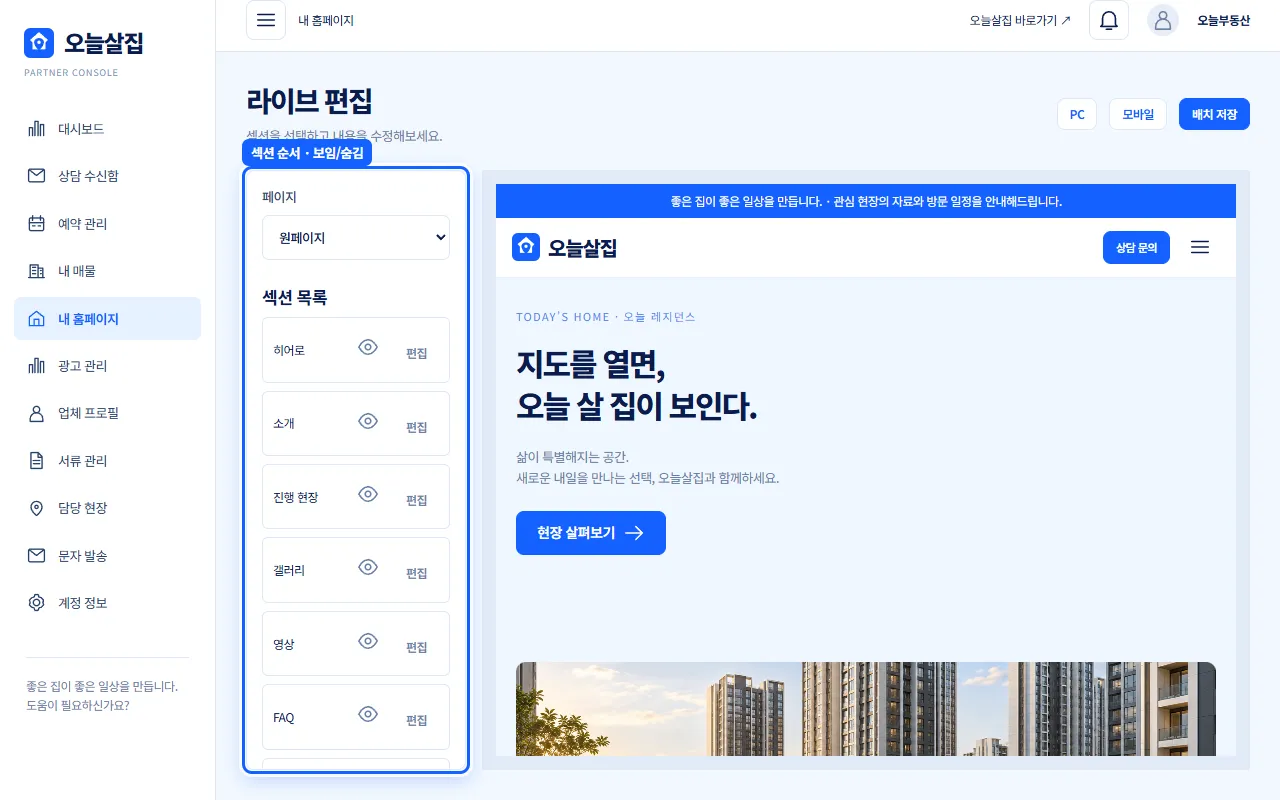Image resolution: width=1280 pixels, height=800 pixels.
Task: Hide the 진행 현장 section
Action: 368,494
